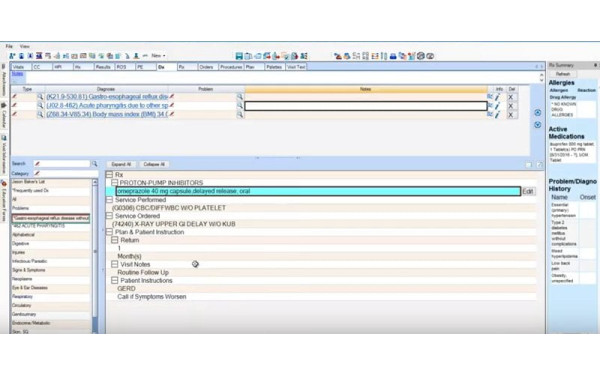Click the Save floppy disk icon in toolbar
This screenshot has height=375, width=600.
(239, 56)
